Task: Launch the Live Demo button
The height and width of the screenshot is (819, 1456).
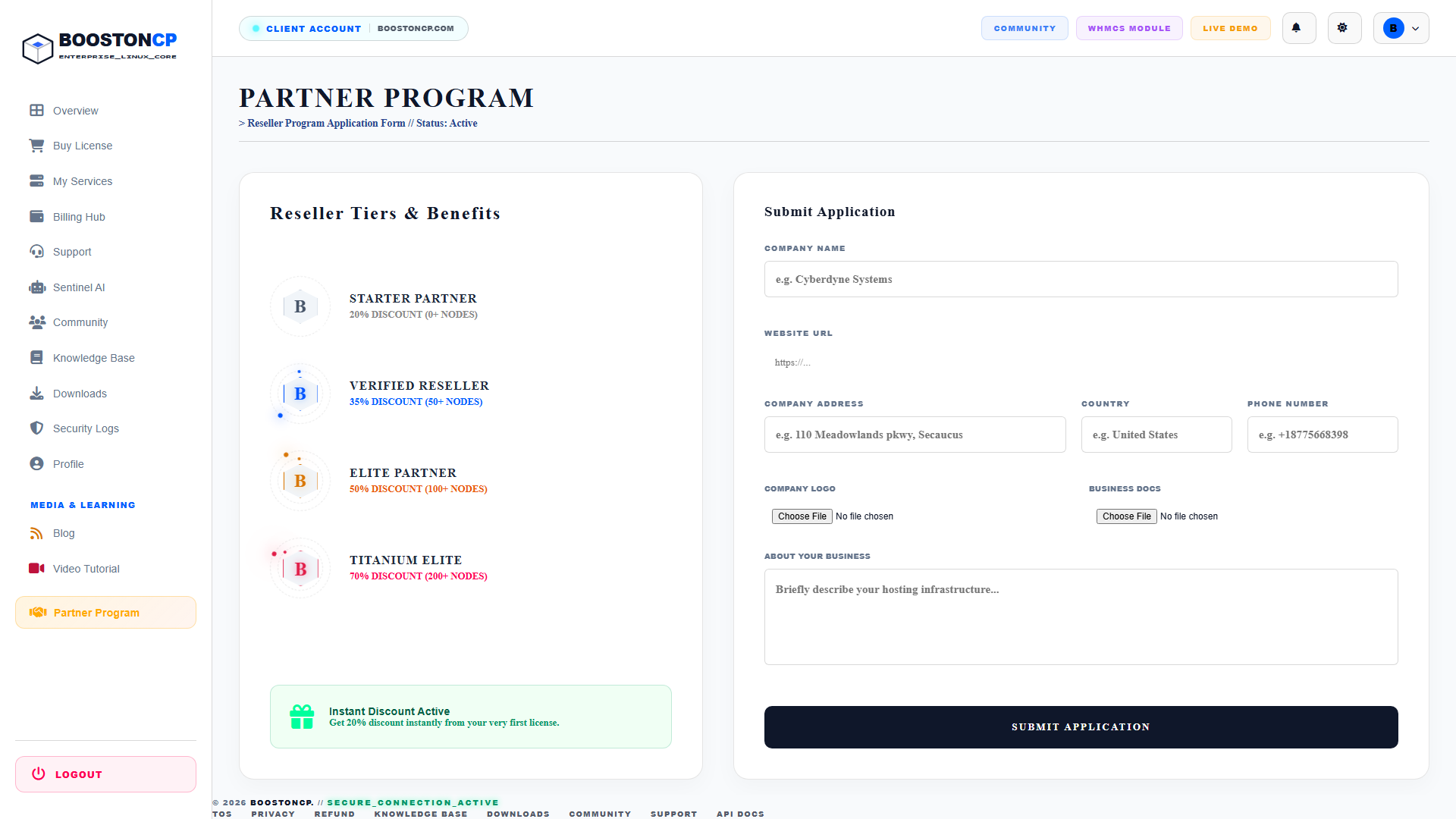Action: [x=1230, y=28]
